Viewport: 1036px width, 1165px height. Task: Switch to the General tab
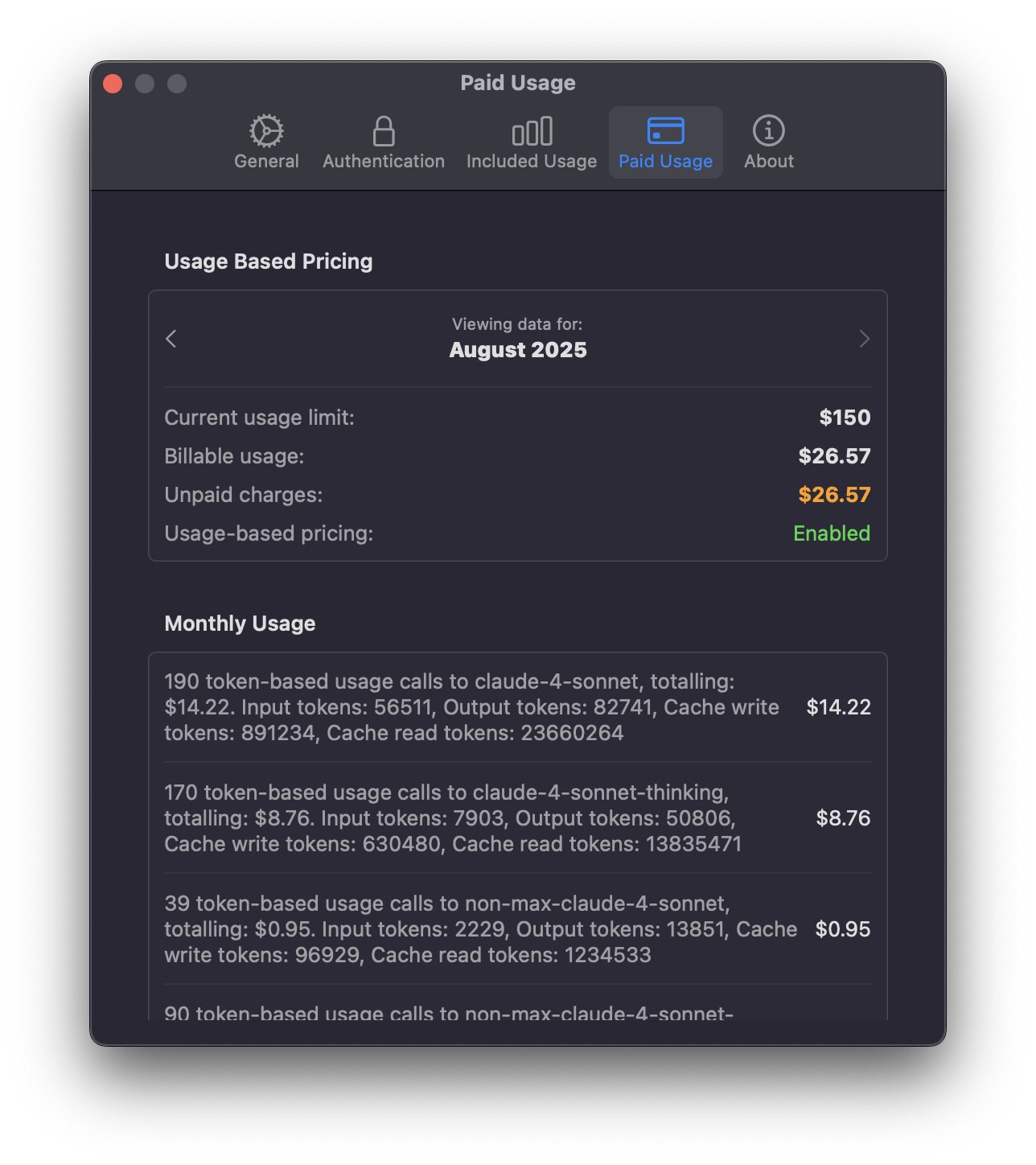(x=266, y=142)
